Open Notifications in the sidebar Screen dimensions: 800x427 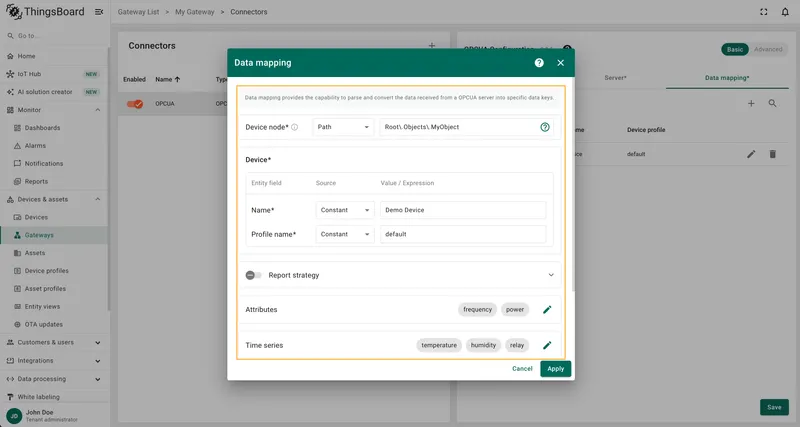54,164
